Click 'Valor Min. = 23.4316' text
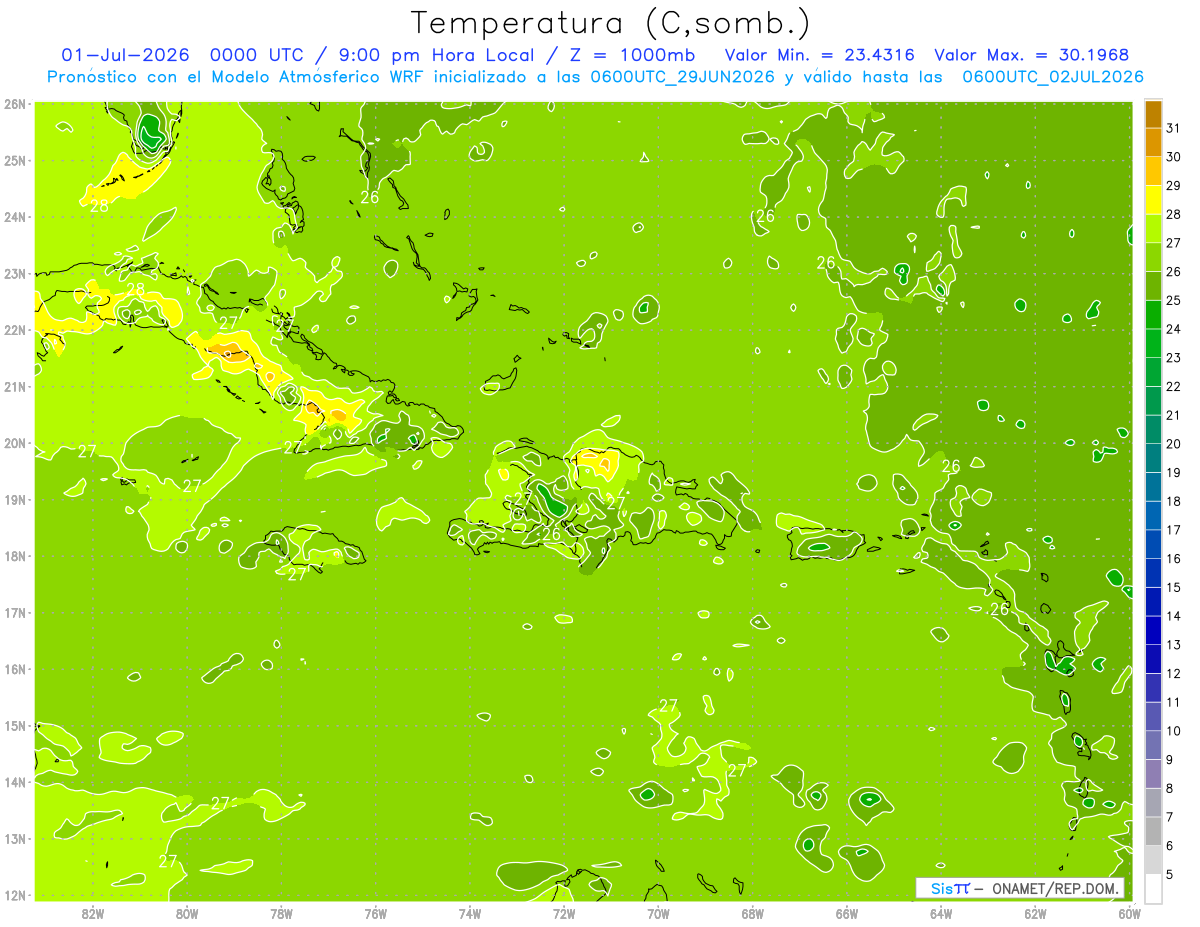The image size is (1200, 927). pyautogui.click(x=819, y=55)
